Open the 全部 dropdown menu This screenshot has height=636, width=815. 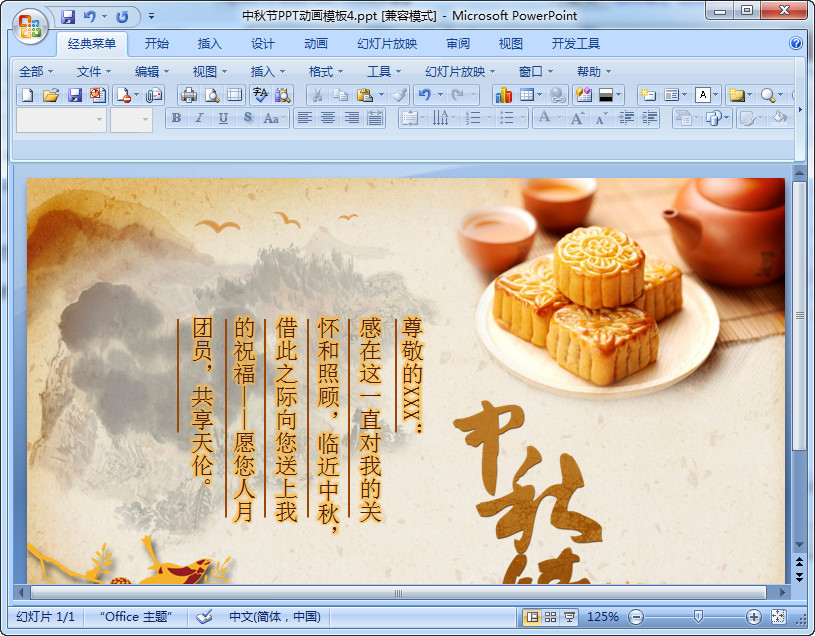click(36, 71)
